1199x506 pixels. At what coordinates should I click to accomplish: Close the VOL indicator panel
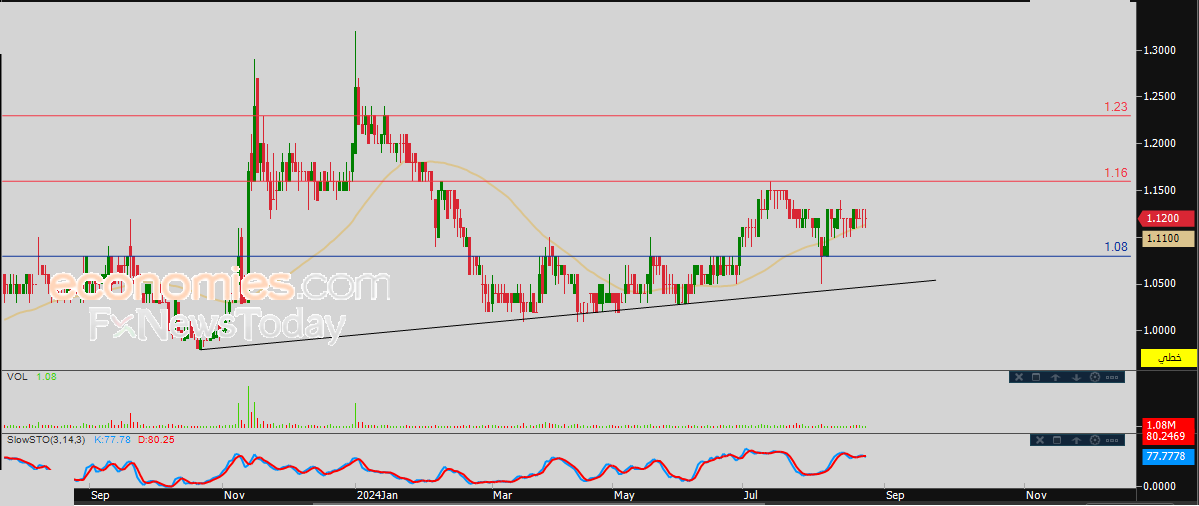point(1019,377)
